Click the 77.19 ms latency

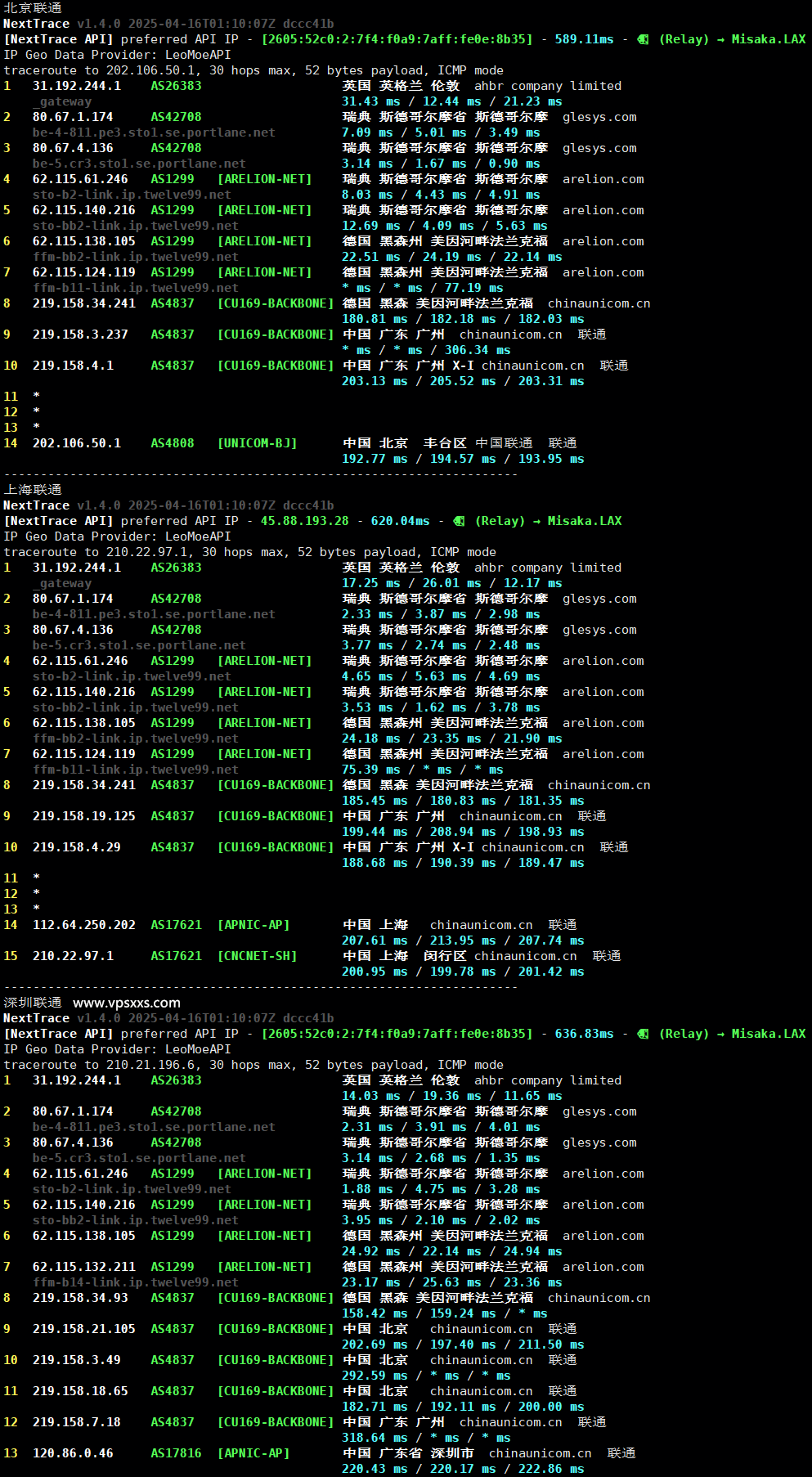pos(474,288)
